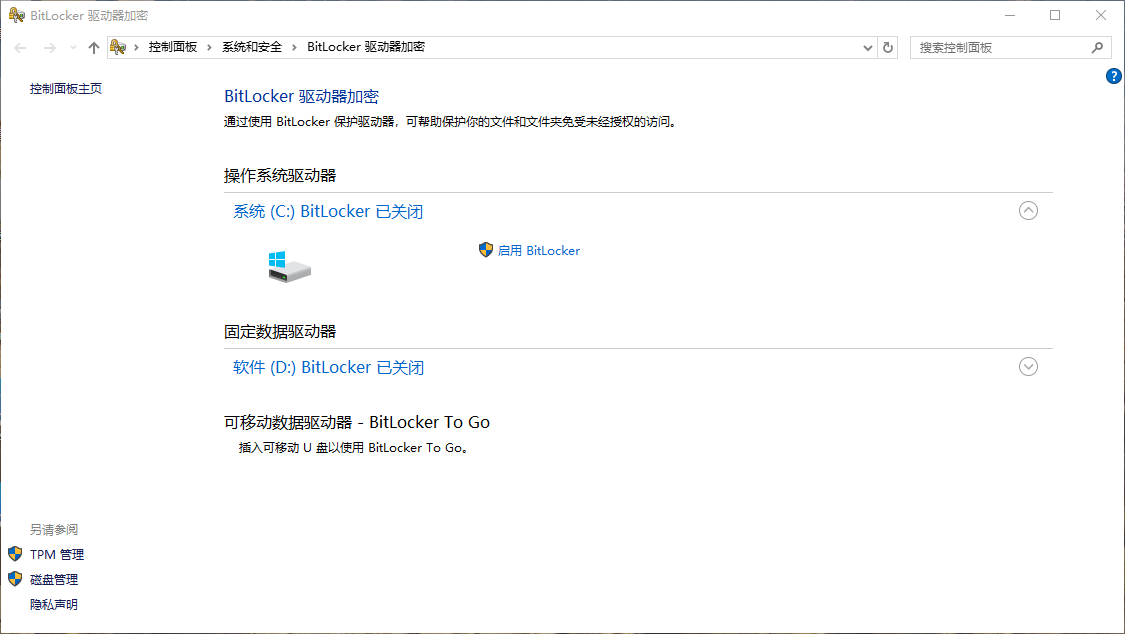
Task: Click BitLocker 驱动器加密 breadcrumb
Action: 366,47
